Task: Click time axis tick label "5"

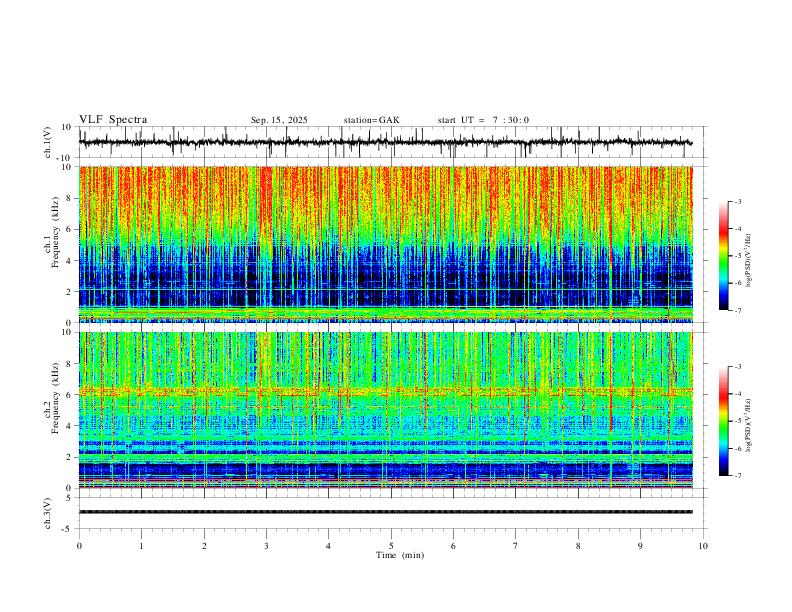Action: pyautogui.click(x=391, y=546)
